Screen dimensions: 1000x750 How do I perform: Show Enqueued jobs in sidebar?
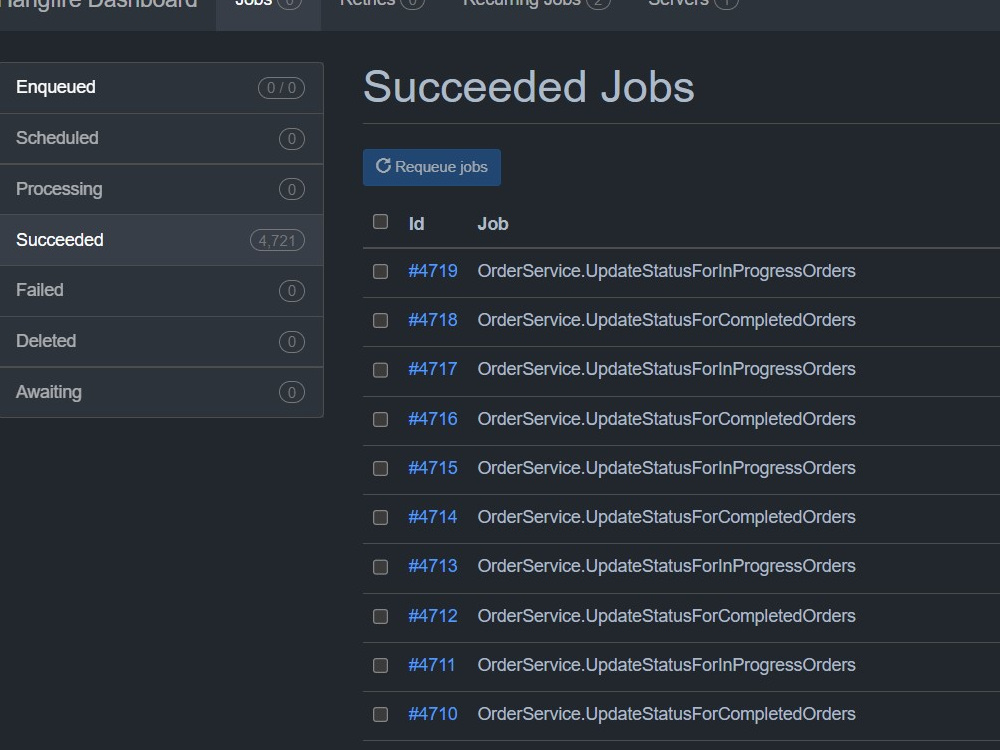click(161, 87)
